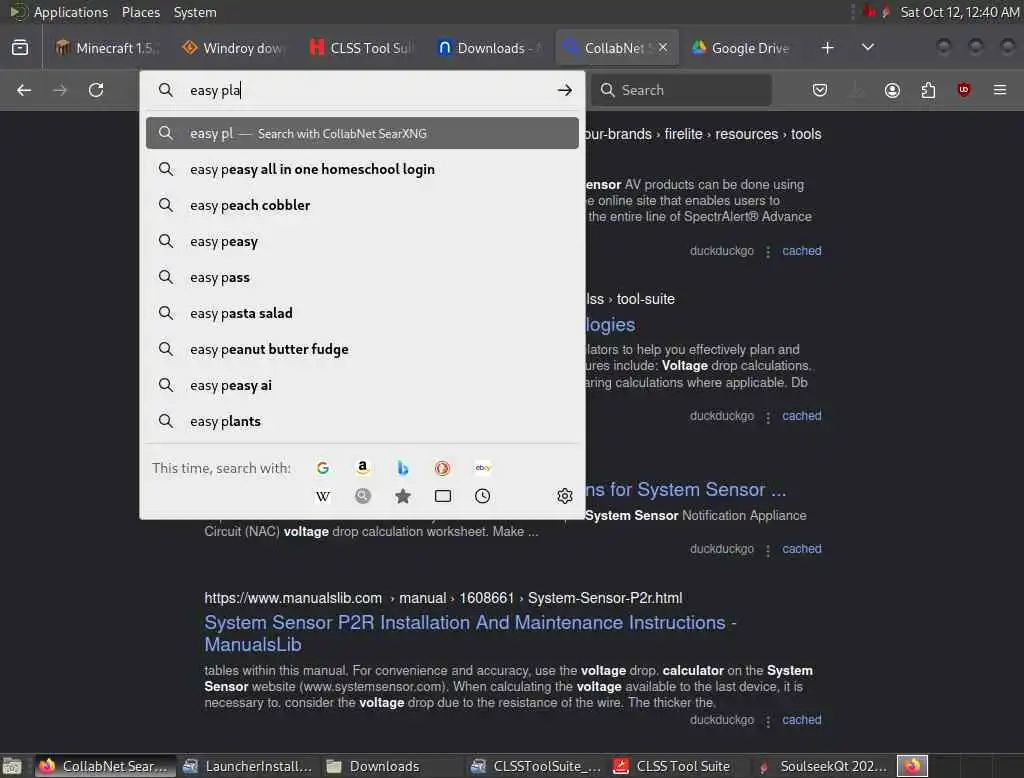
Task: Click the manualslib.com result URL
Action: (443, 598)
